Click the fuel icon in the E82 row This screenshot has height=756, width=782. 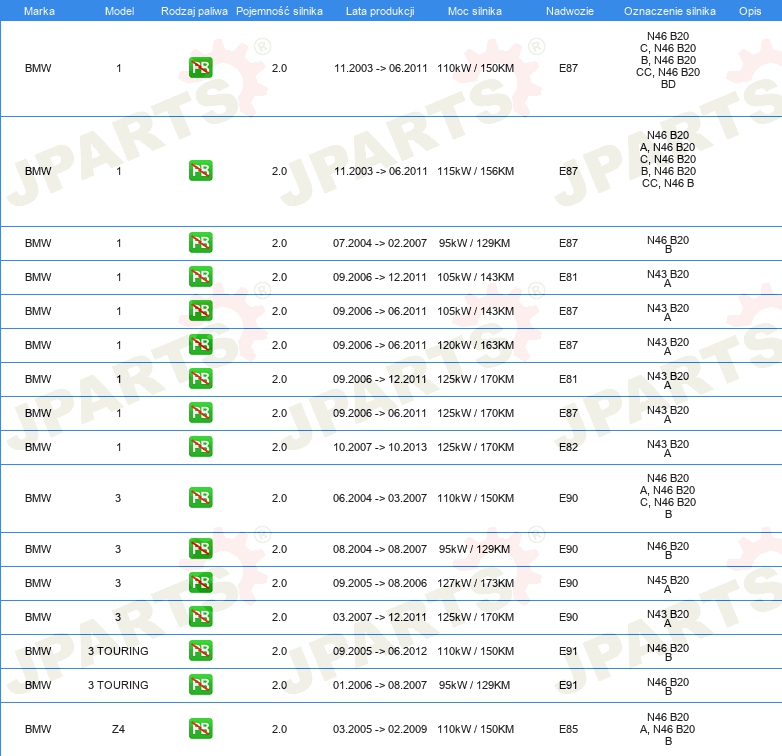click(200, 447)
